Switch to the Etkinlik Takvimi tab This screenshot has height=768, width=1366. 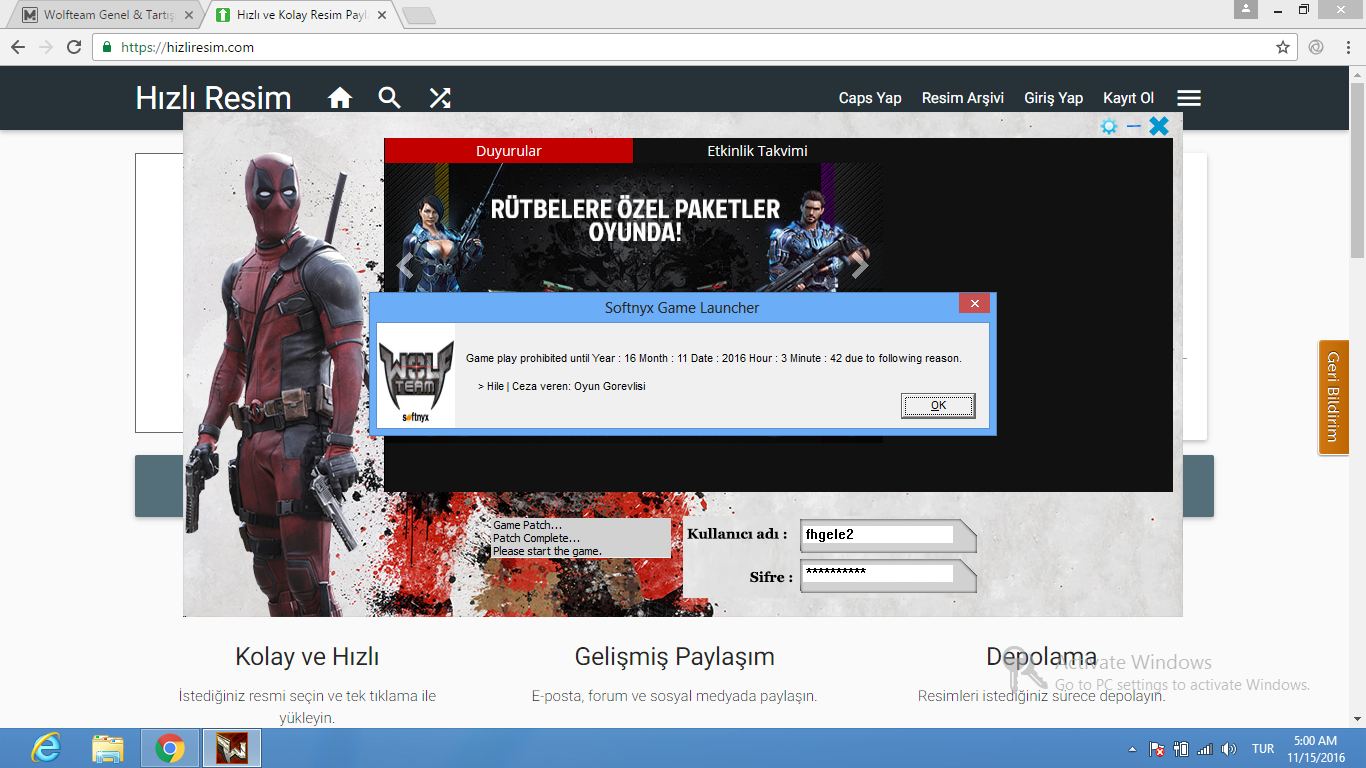point(757,151)
